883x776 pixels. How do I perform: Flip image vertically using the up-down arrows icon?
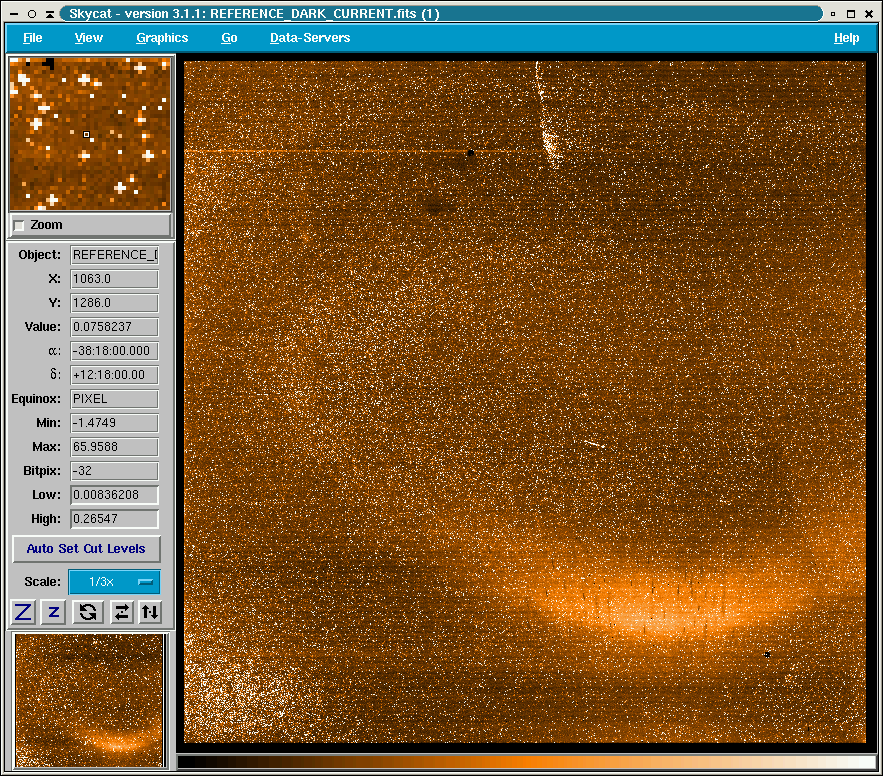click(x=150, y=612)
